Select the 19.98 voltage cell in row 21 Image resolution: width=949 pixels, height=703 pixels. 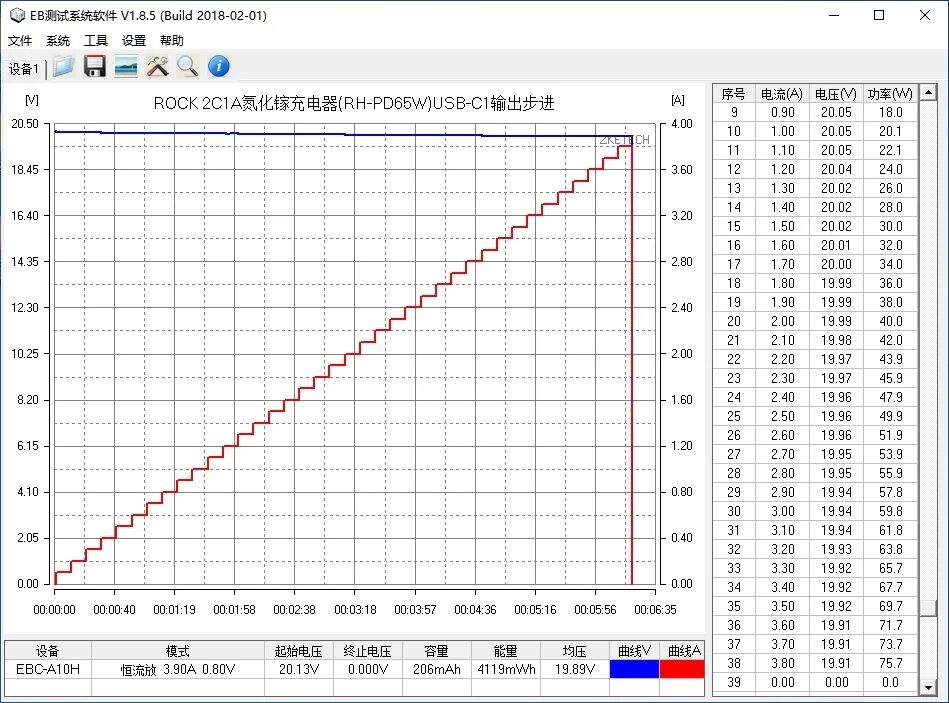pos(836,340)
